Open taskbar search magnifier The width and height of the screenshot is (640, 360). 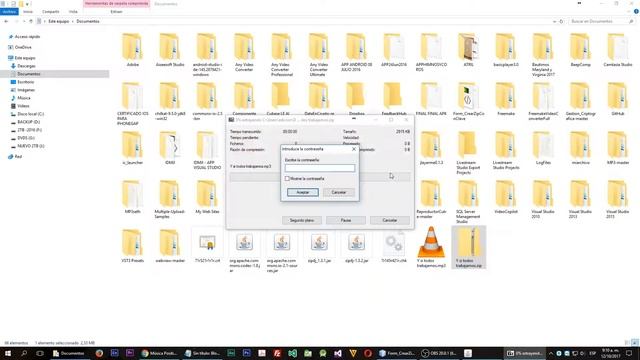[24, 353]
